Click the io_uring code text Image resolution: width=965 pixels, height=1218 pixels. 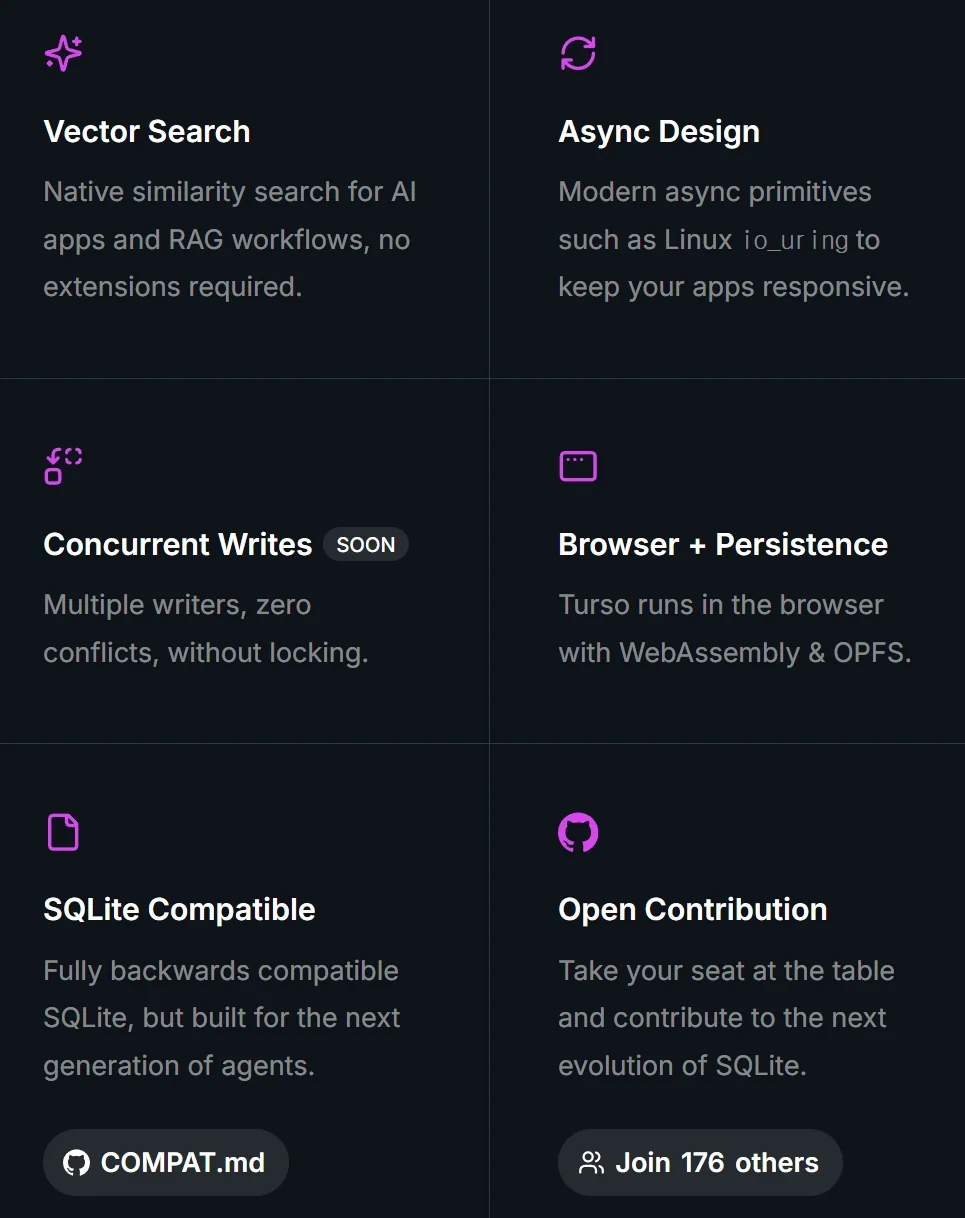(x=796, y=241)
